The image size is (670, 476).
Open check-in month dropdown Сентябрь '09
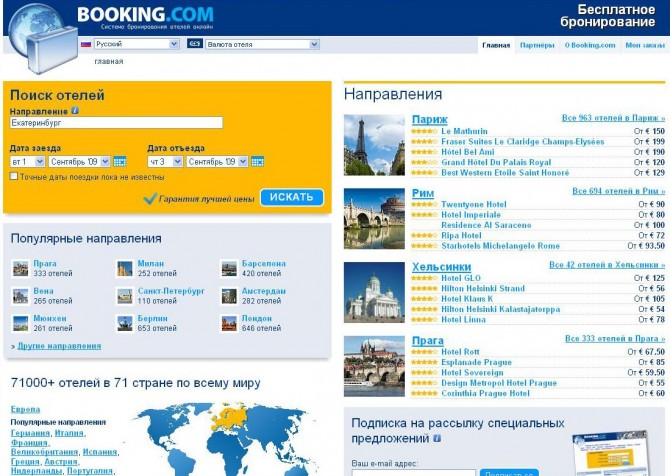tap(79, 162)
